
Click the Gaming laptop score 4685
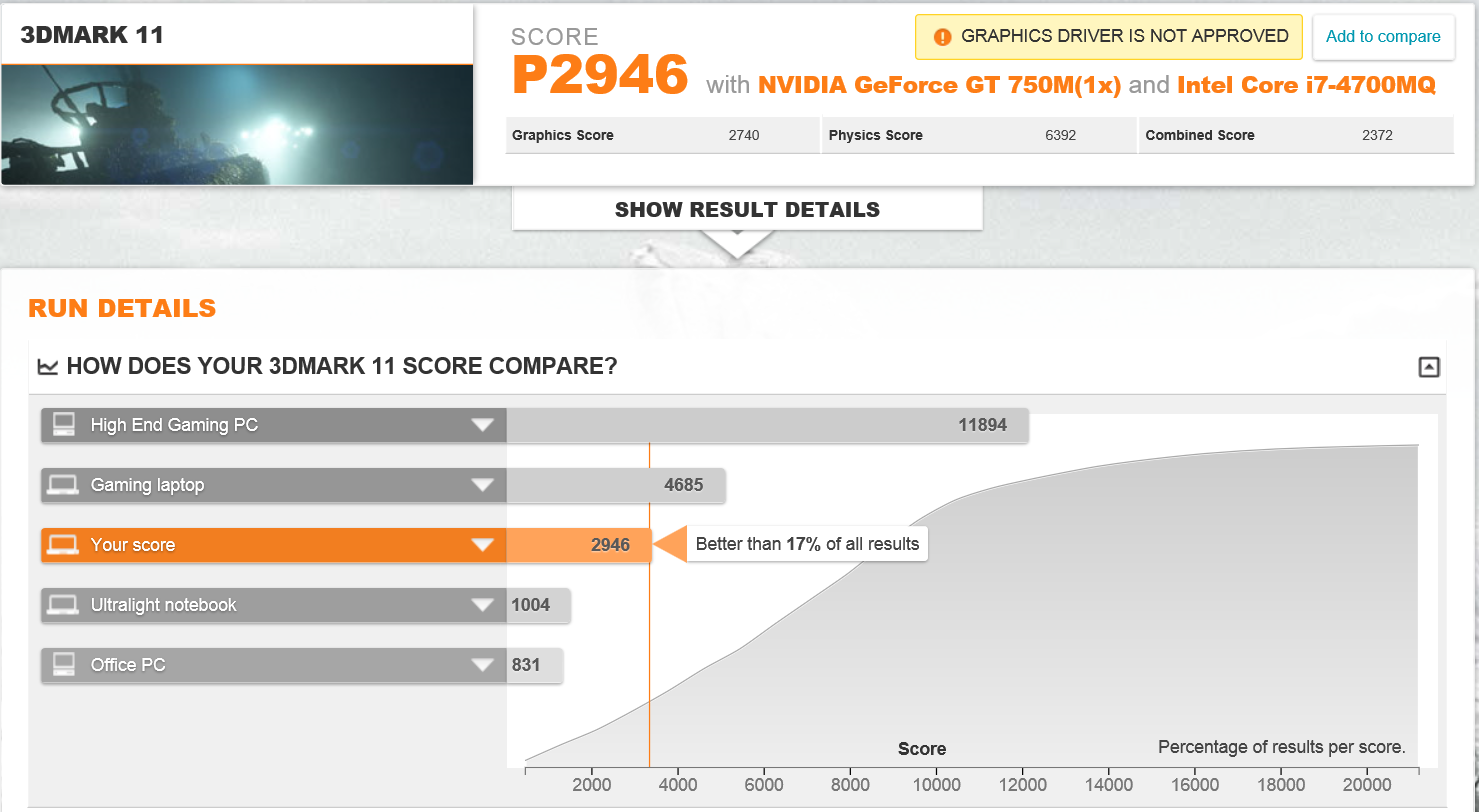(x=684, y=485)
